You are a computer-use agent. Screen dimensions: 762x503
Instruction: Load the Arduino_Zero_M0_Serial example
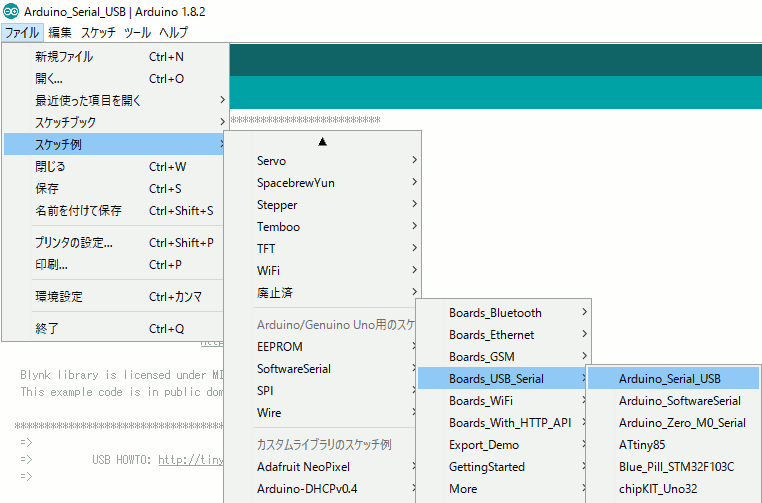click(x=673, y=422)
